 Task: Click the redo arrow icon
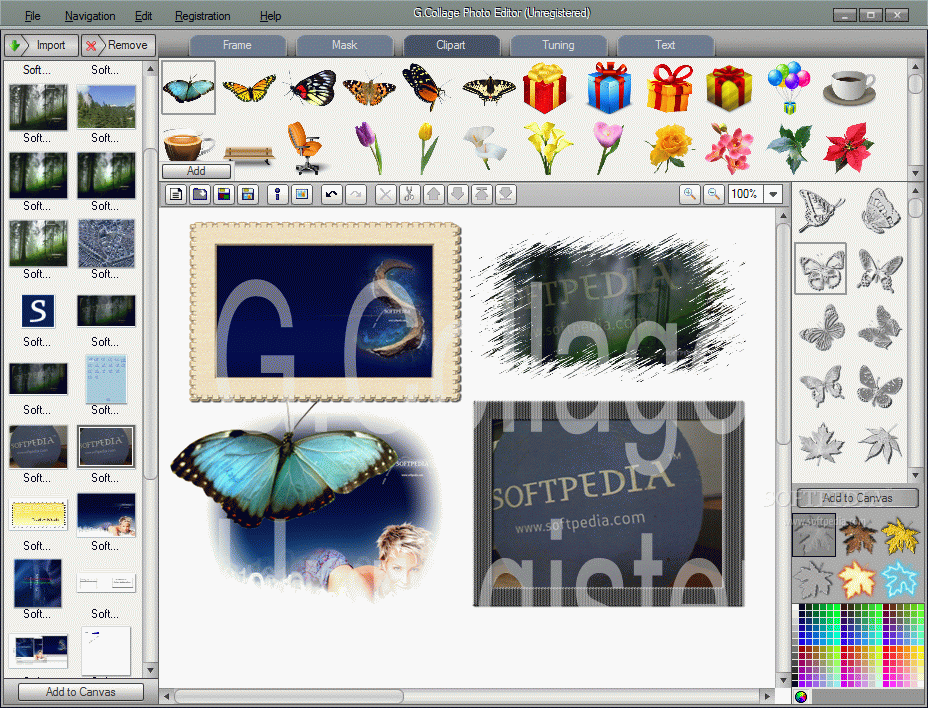356,194
